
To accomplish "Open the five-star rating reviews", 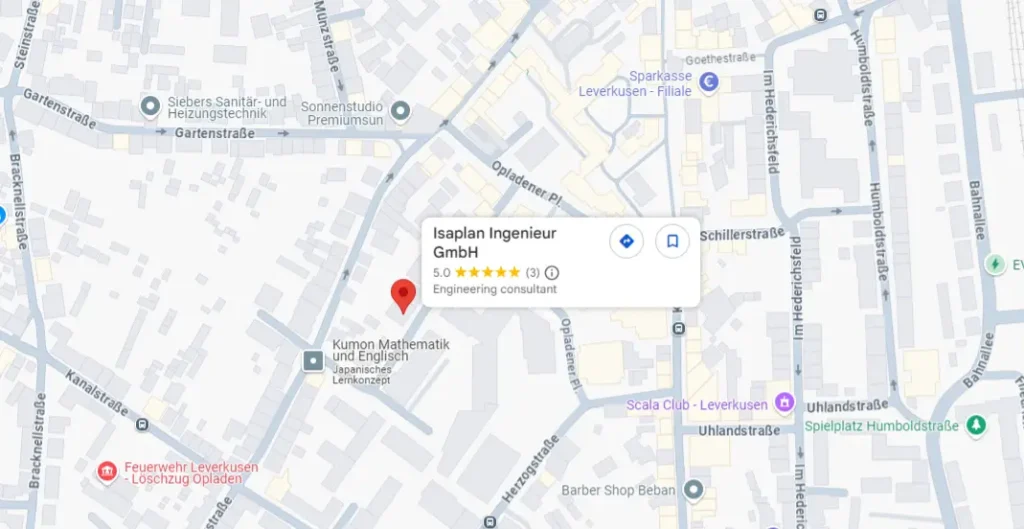I will (x=487, y=272).
